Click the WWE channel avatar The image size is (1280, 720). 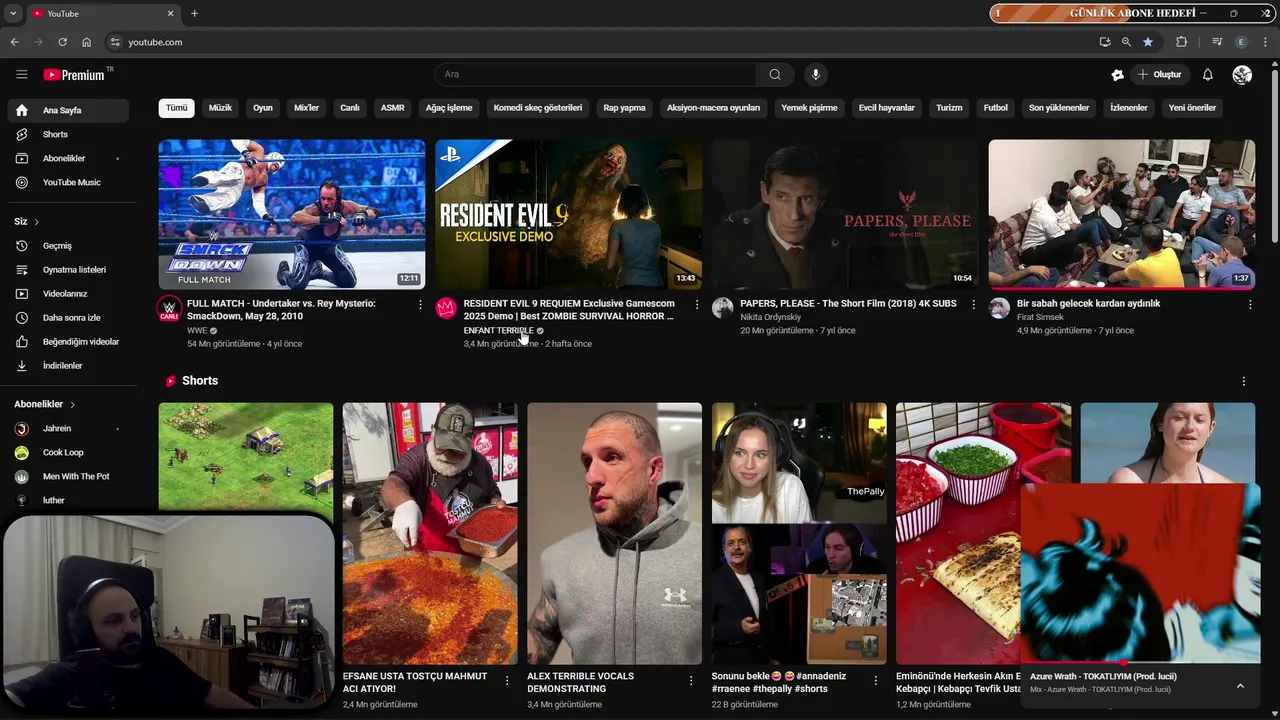(x=169, y=308)
